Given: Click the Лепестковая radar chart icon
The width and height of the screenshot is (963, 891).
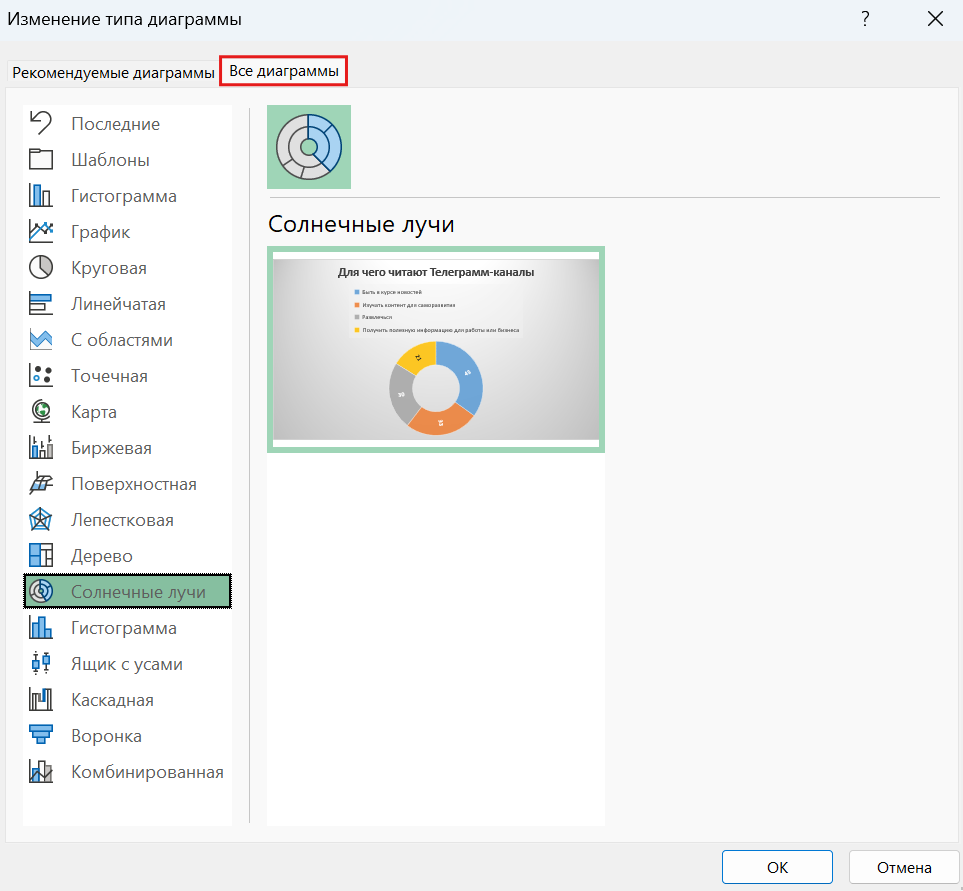Looking at the screenshot, I should pos(41,520).
